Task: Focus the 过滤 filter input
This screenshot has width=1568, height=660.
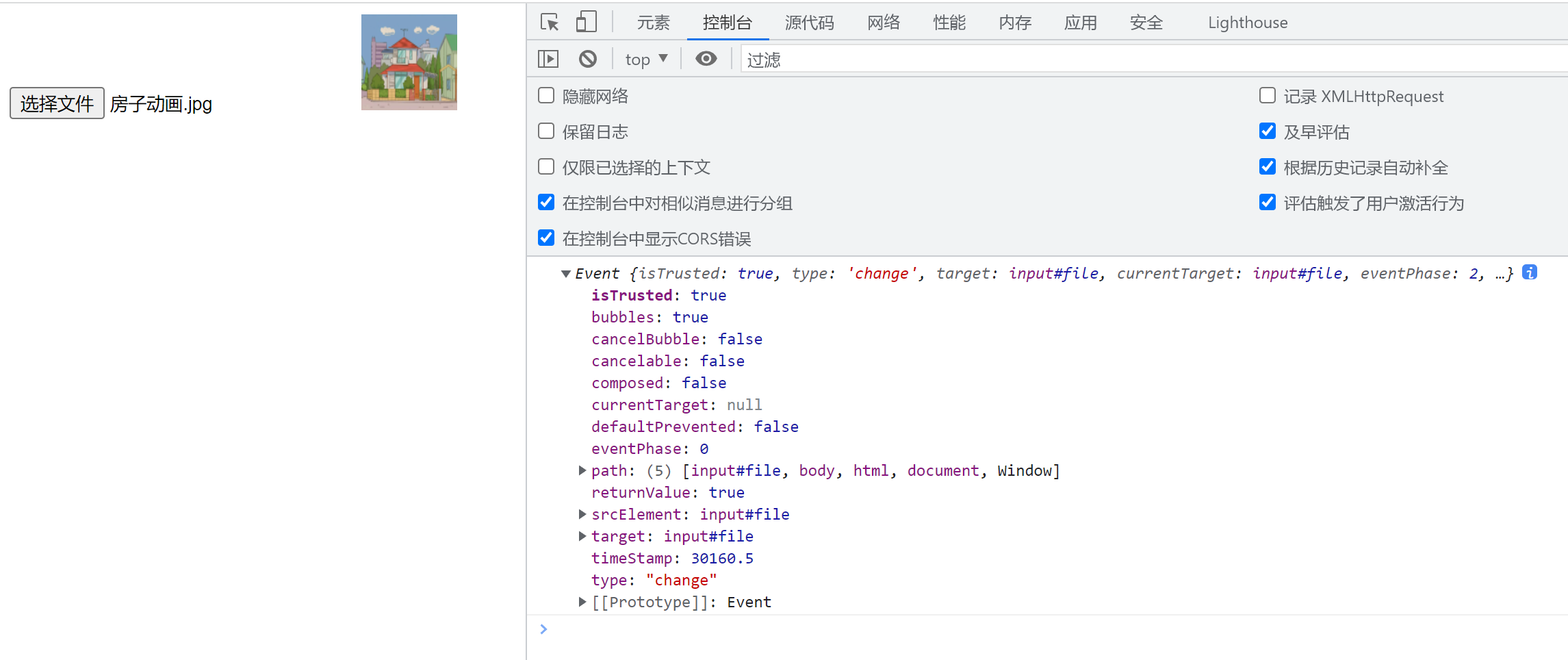Action: pyautogui.click(x=1154, y=60)
